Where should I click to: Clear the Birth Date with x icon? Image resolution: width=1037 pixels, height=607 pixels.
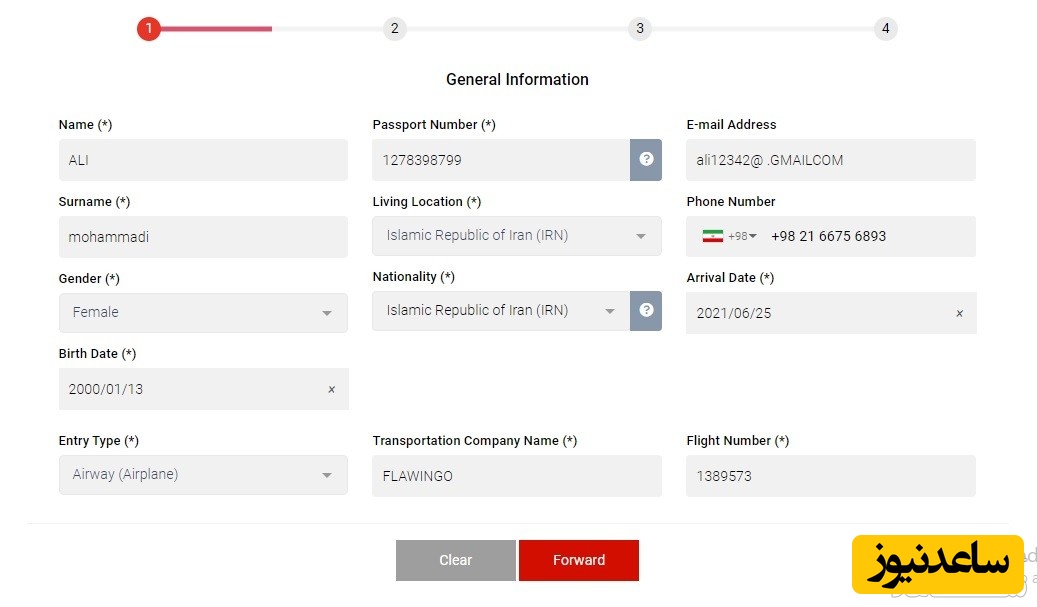(332, 390)
